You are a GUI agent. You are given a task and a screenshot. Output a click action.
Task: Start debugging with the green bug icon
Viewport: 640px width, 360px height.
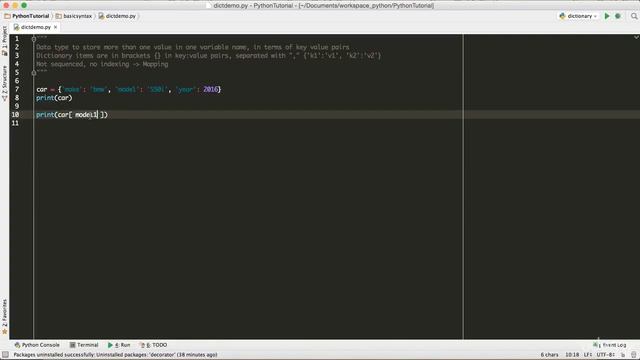618,16
